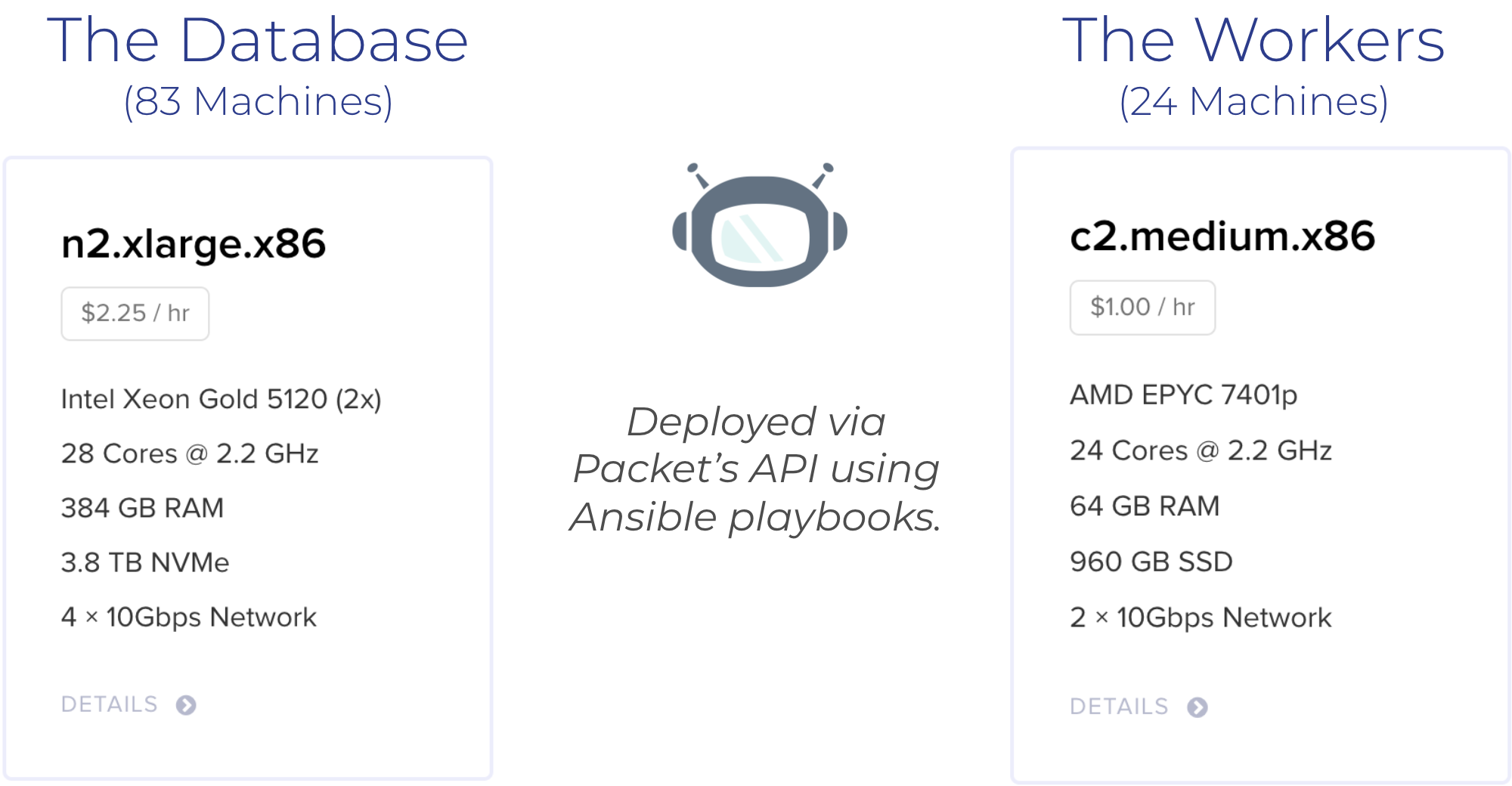Click the $1.00 / hr price badge

point(1142,308)
